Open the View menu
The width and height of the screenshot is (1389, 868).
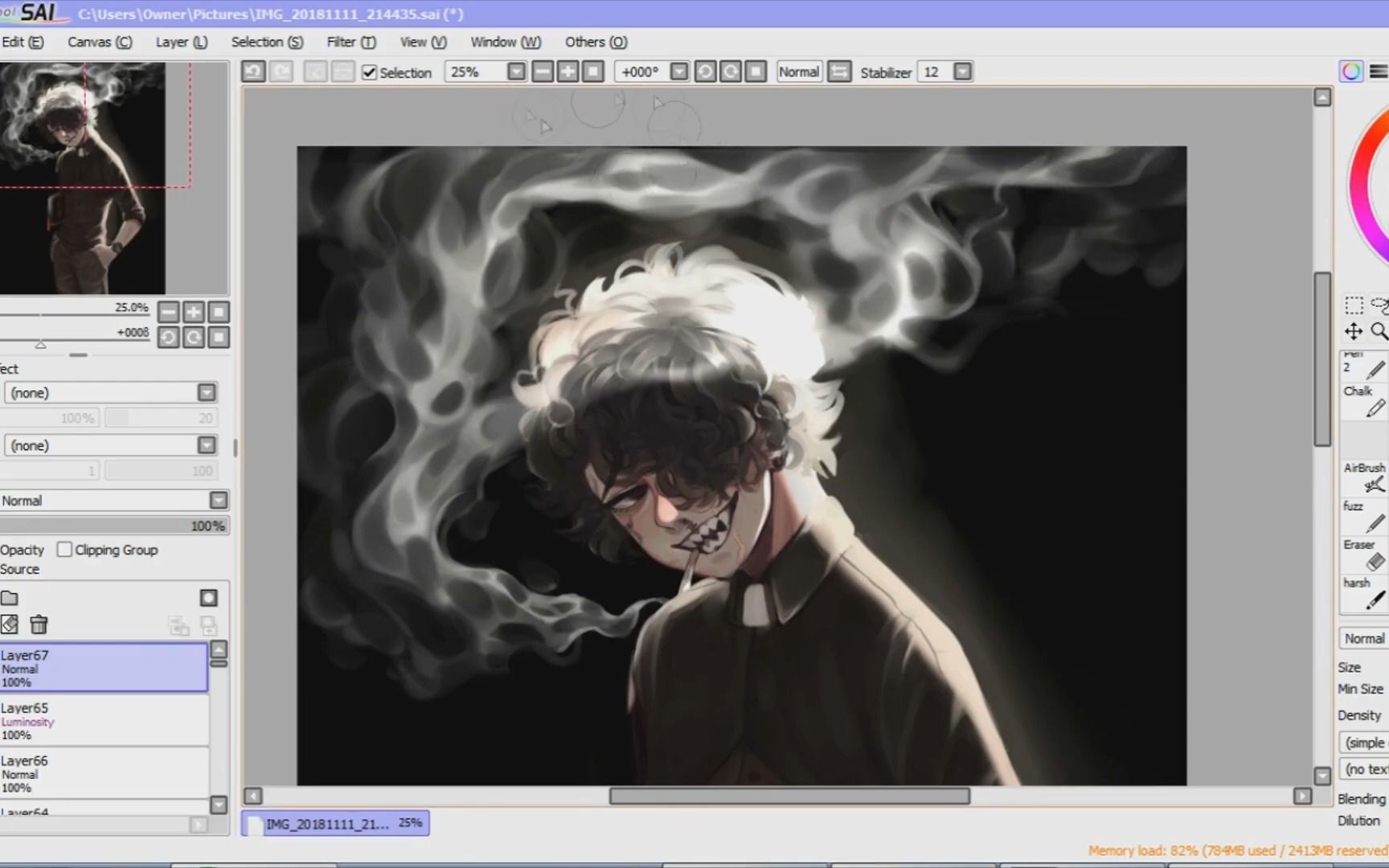pos(424,42)
